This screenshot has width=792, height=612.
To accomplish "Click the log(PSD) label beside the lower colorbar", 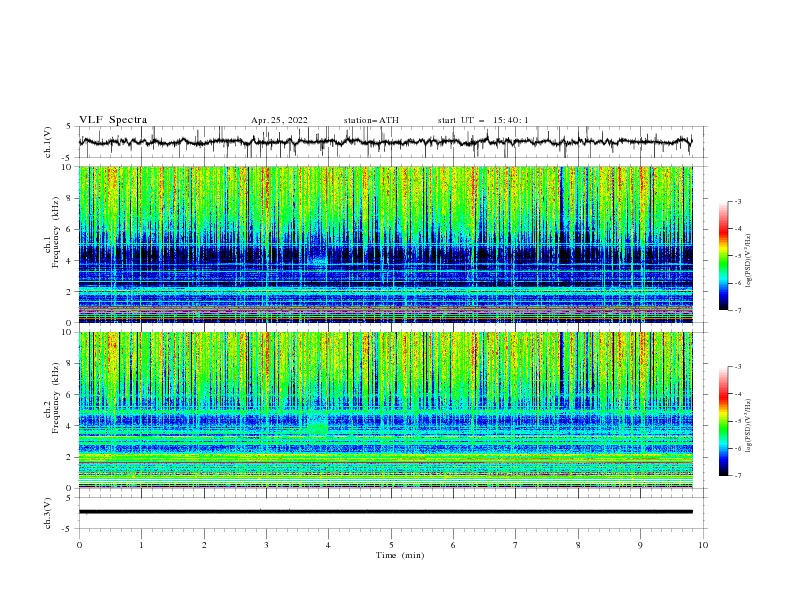I will coord(749,425).
